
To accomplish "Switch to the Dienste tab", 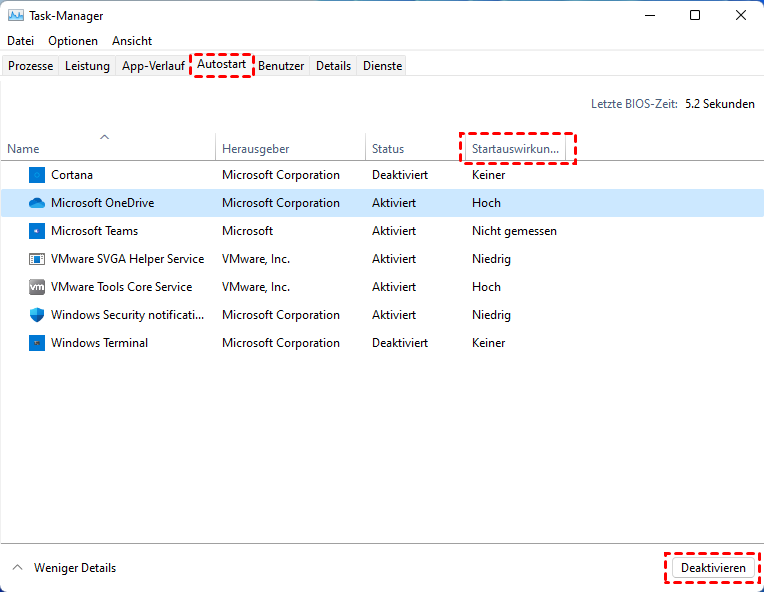I will coord(383,66).
